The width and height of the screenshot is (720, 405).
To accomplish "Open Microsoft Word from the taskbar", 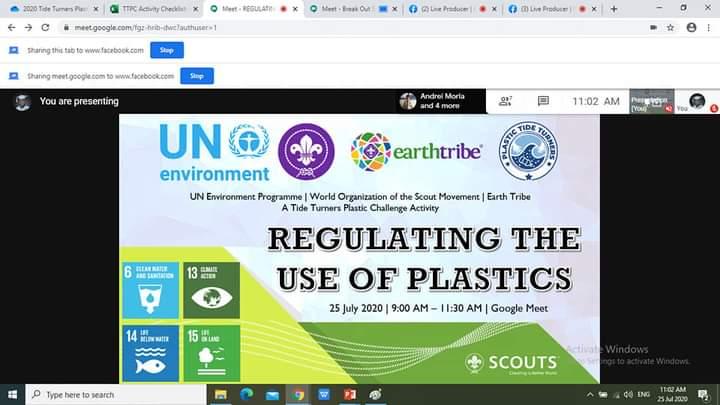I will click(x=324, y=394).
